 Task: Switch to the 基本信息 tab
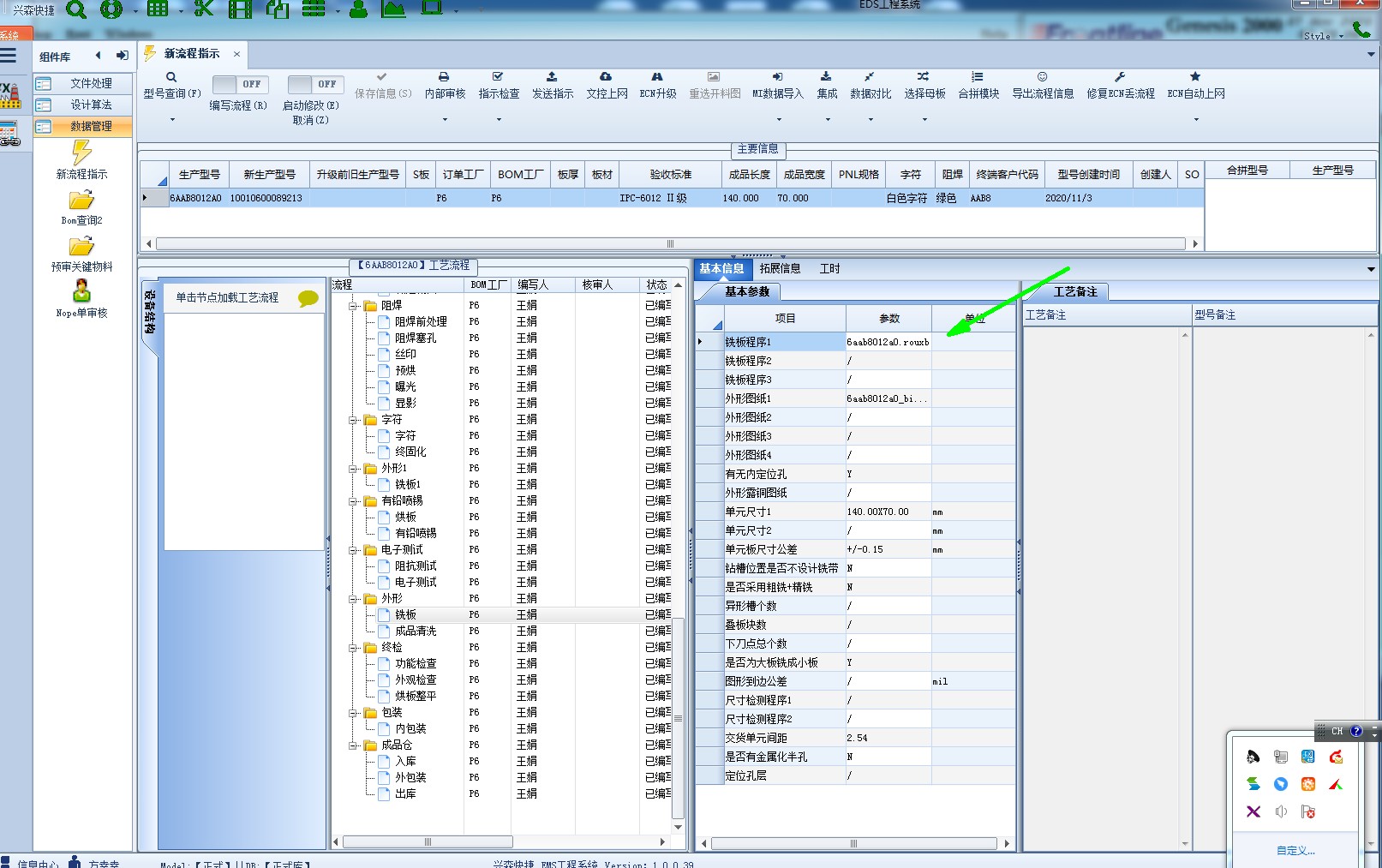(721, 269)
